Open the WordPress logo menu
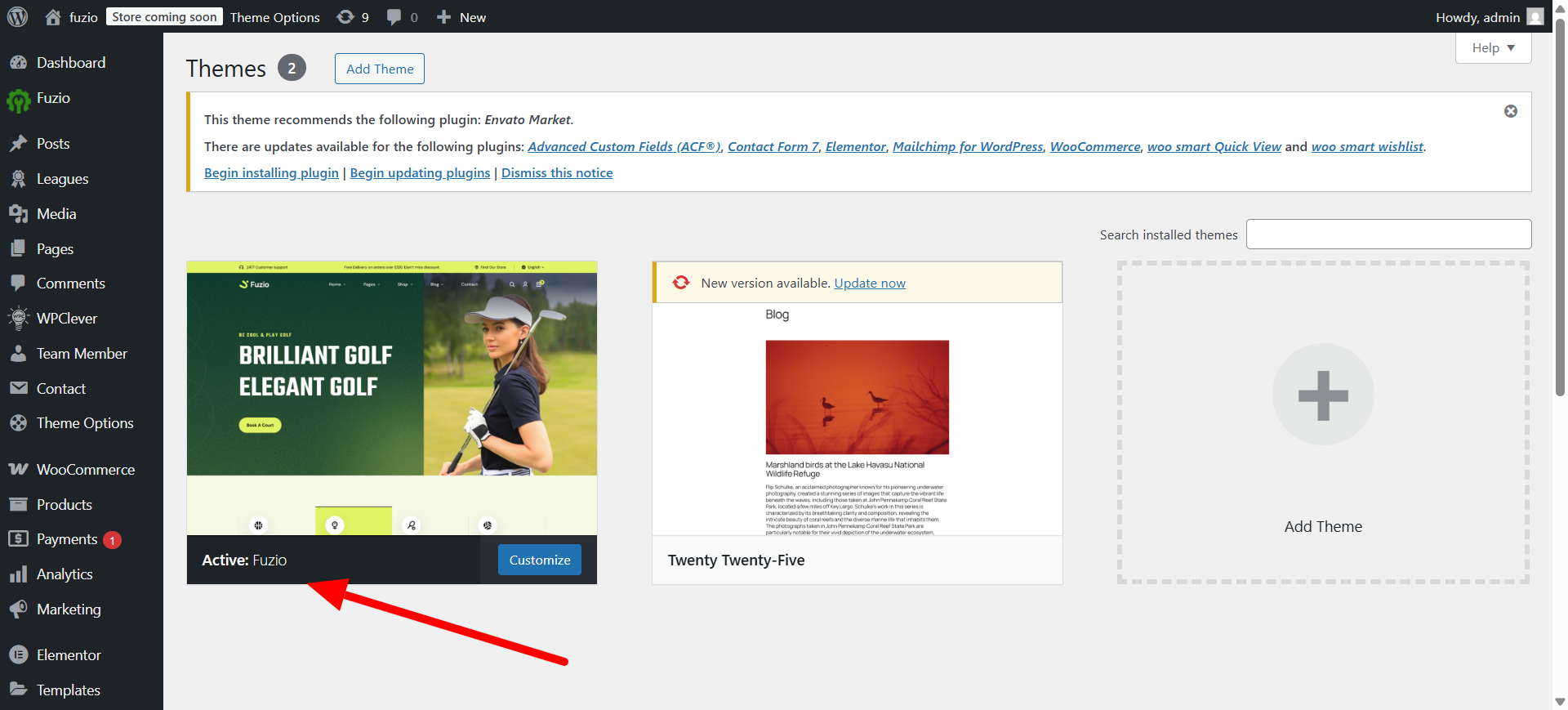 [18, 16]
